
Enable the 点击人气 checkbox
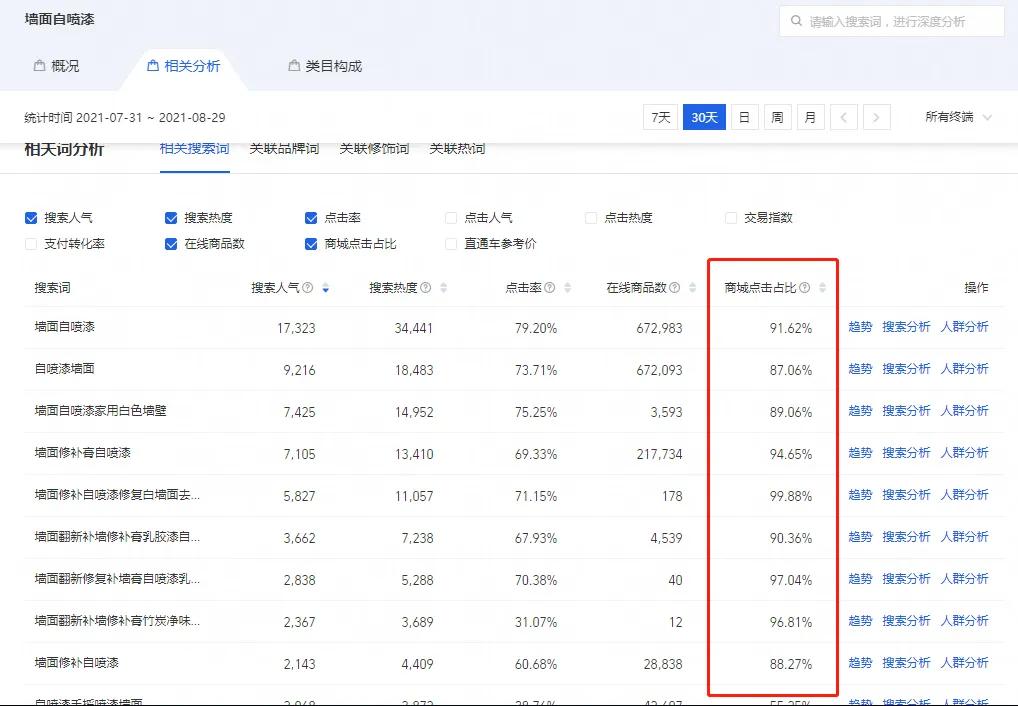coord(451,217)
